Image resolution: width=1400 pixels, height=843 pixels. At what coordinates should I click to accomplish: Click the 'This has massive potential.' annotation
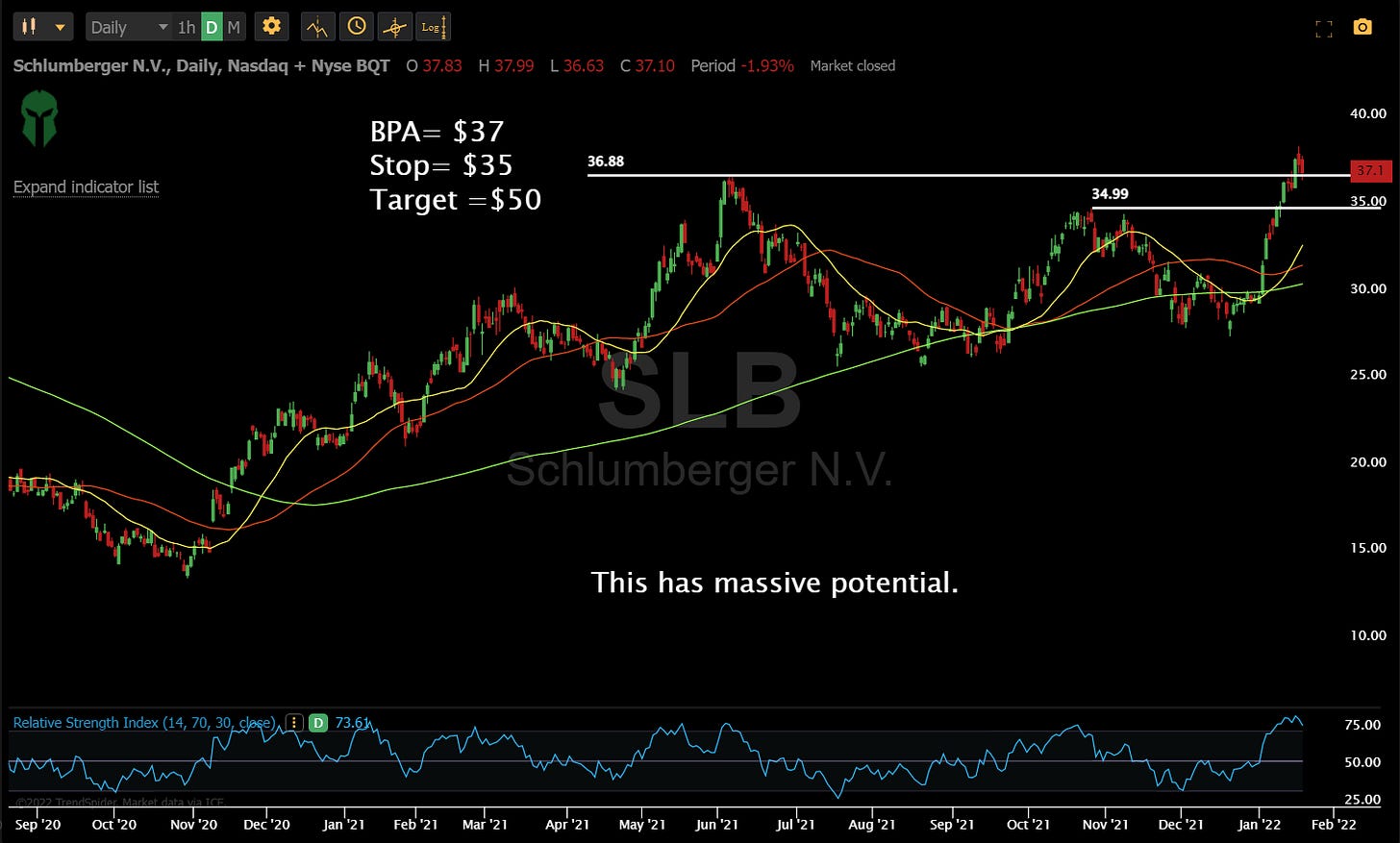pyautogui.click(x=774, y=583)
